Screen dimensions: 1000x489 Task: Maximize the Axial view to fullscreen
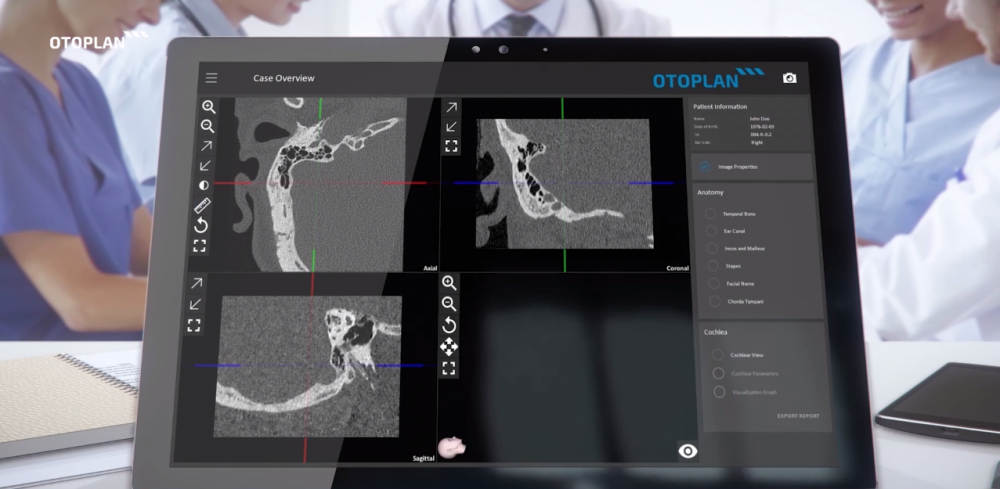click(200, 245)
